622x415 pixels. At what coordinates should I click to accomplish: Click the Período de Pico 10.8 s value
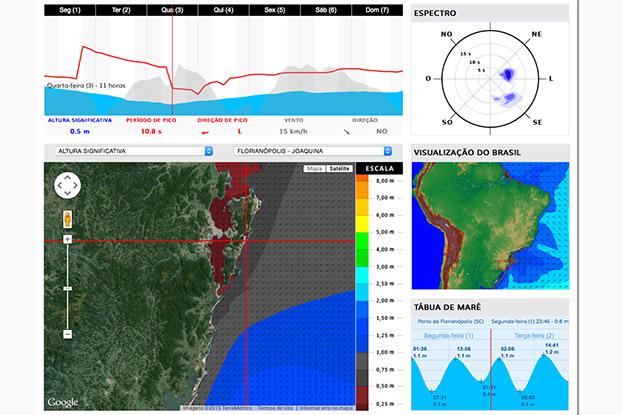tap(151, 131)
